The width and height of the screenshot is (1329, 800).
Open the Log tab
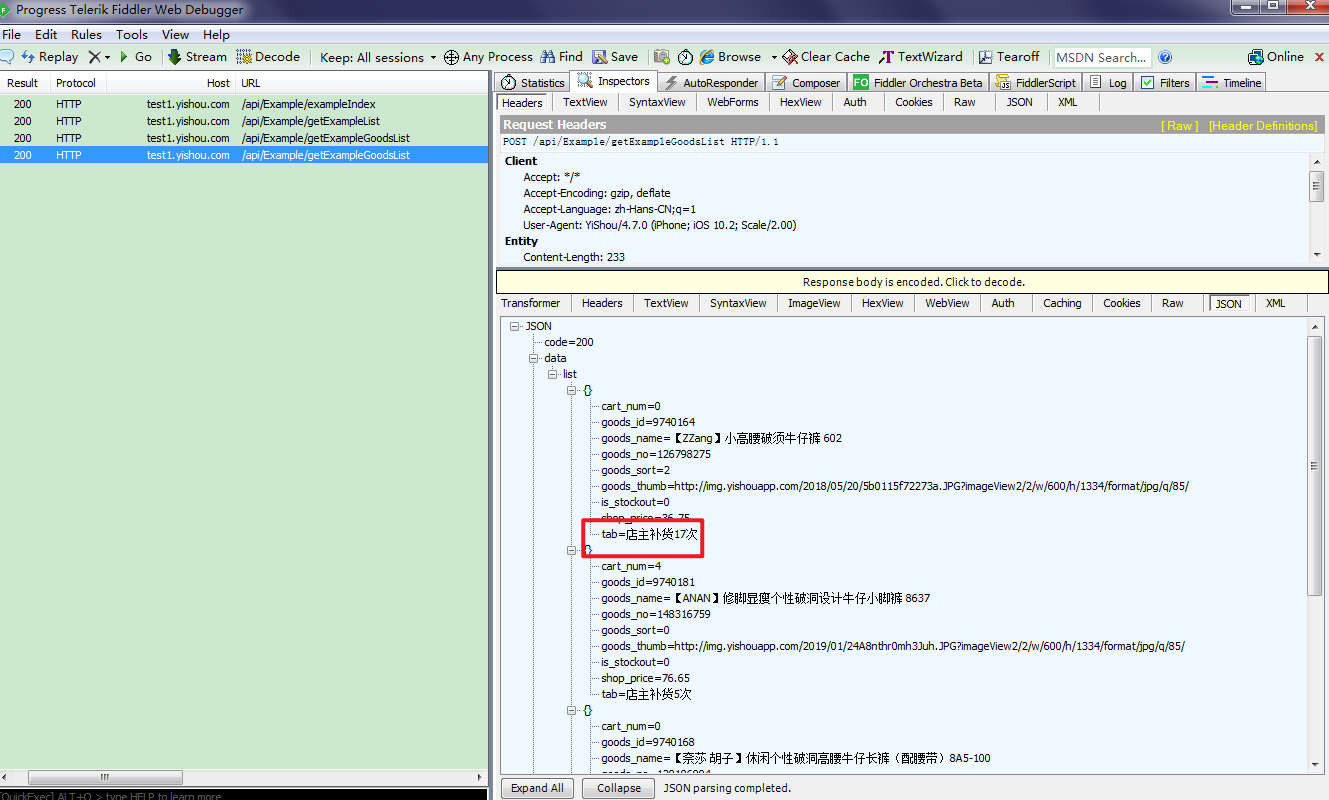1109,83
